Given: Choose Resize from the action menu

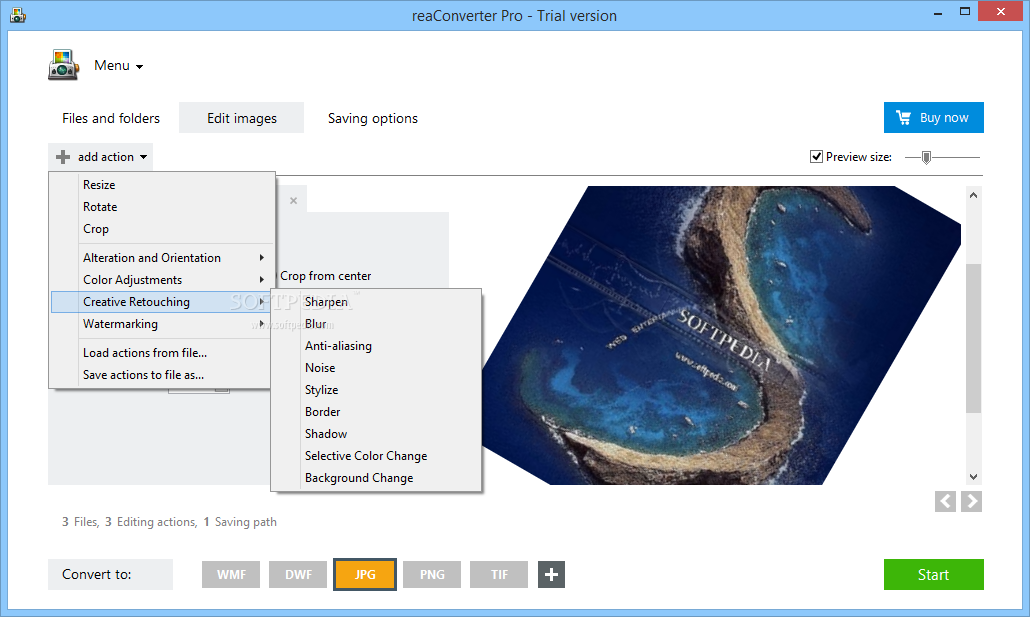Looking at the screenshot, I should pyautogui.click(x=162, y=185).
